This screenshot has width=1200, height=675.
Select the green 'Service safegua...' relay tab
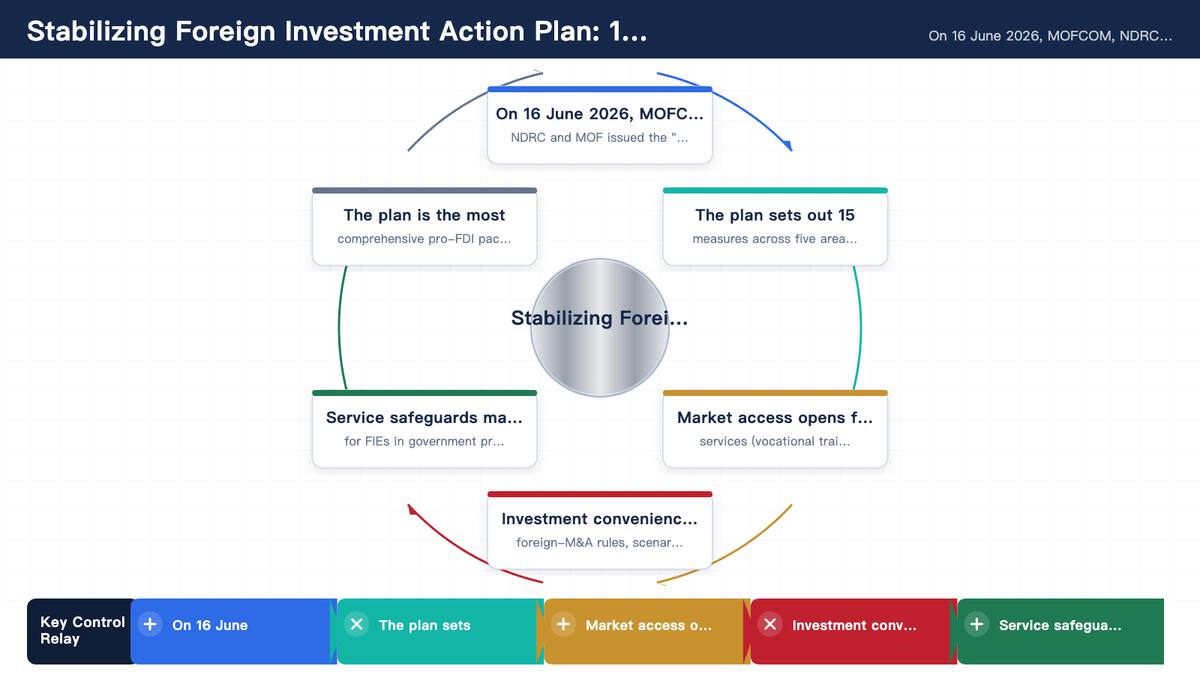pyautogui.click(x=1061, y=631)
